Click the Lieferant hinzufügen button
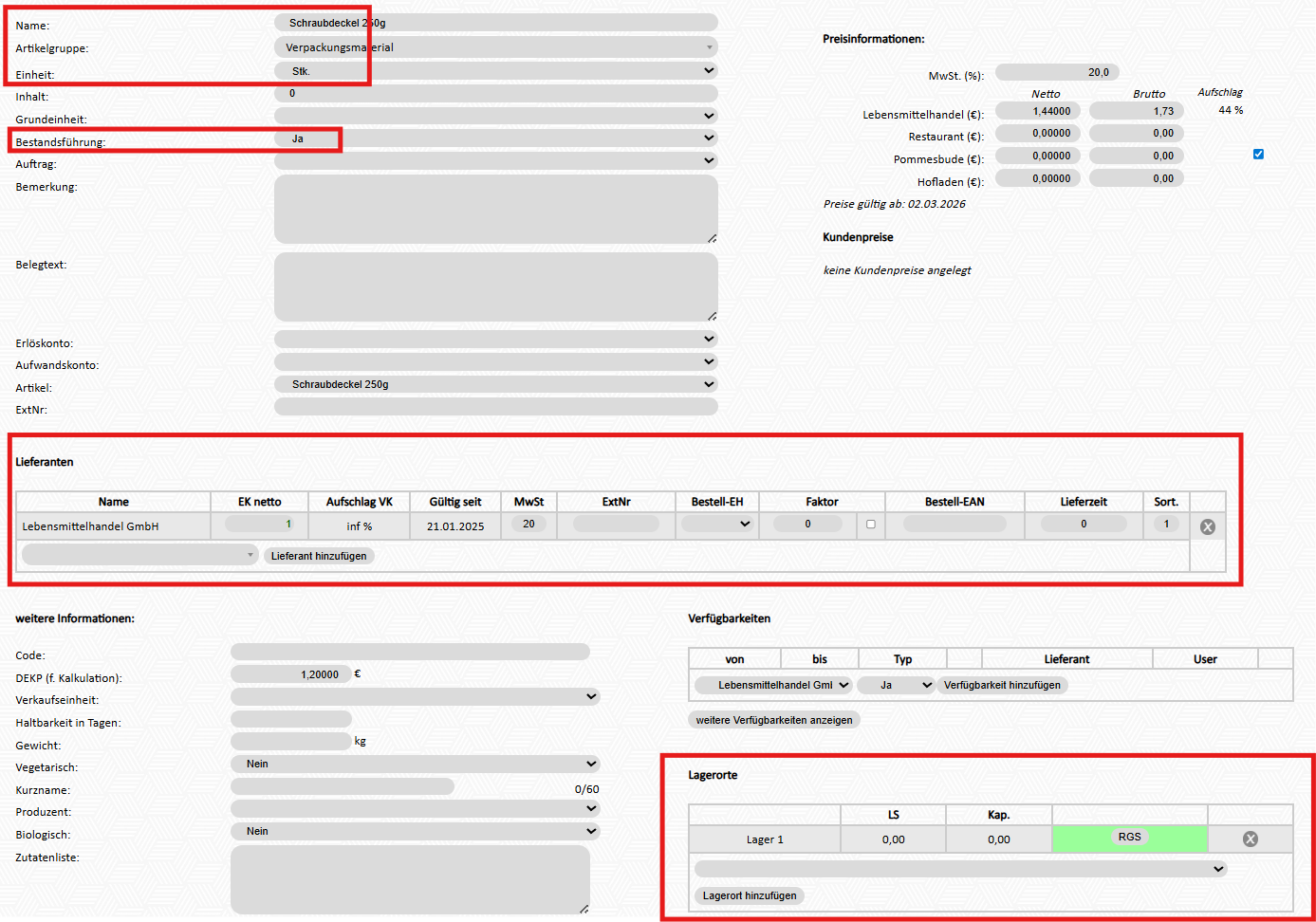Screen dimensions: 1316x922 (x=319, y=557)
